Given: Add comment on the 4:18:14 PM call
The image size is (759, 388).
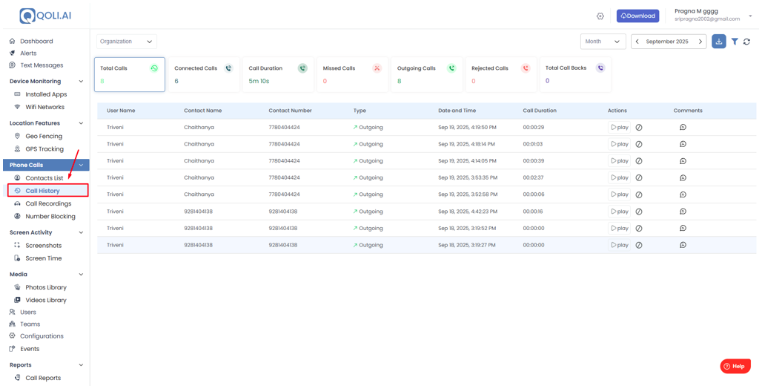Looking at the screenshot, I should (683, 144).
